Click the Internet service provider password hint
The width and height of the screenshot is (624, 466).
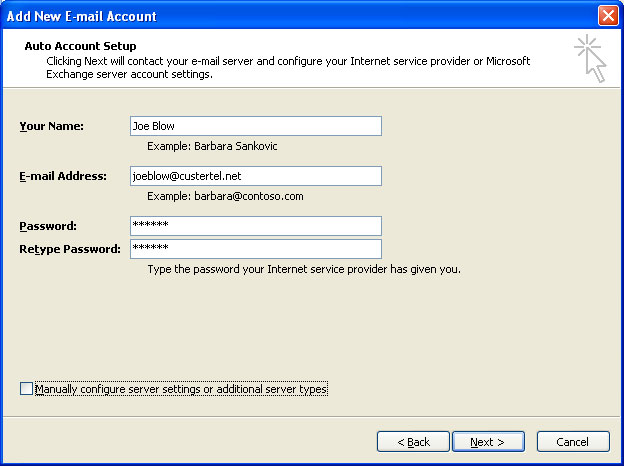(x=304, y=269)
